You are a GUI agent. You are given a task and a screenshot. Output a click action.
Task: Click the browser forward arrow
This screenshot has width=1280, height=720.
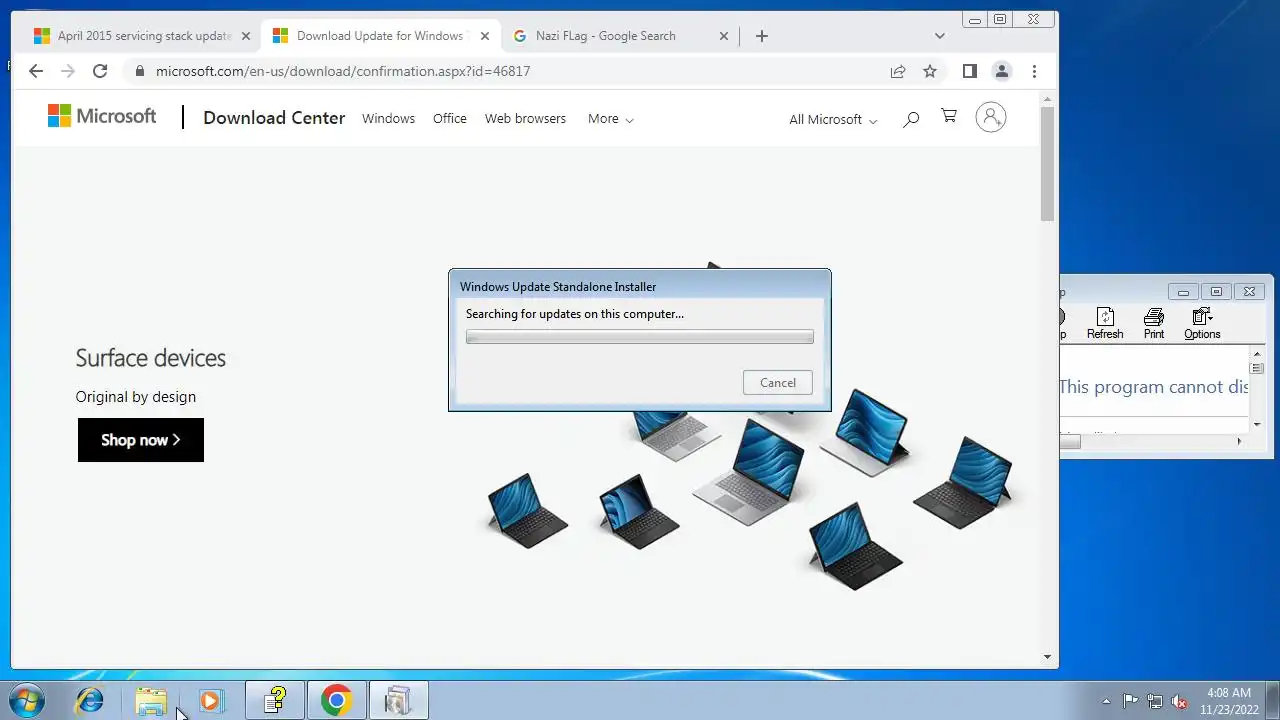point(68,71)
